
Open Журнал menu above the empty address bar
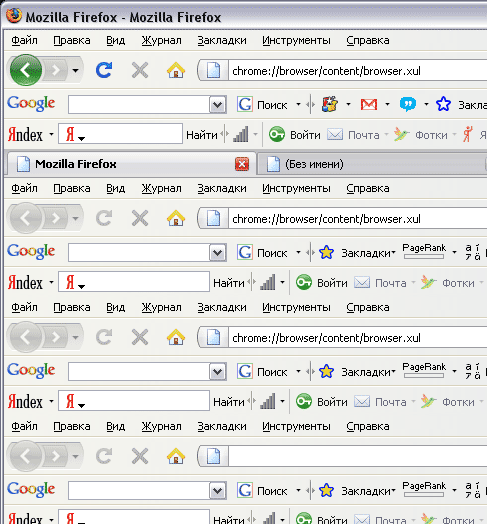click(161, 426)
